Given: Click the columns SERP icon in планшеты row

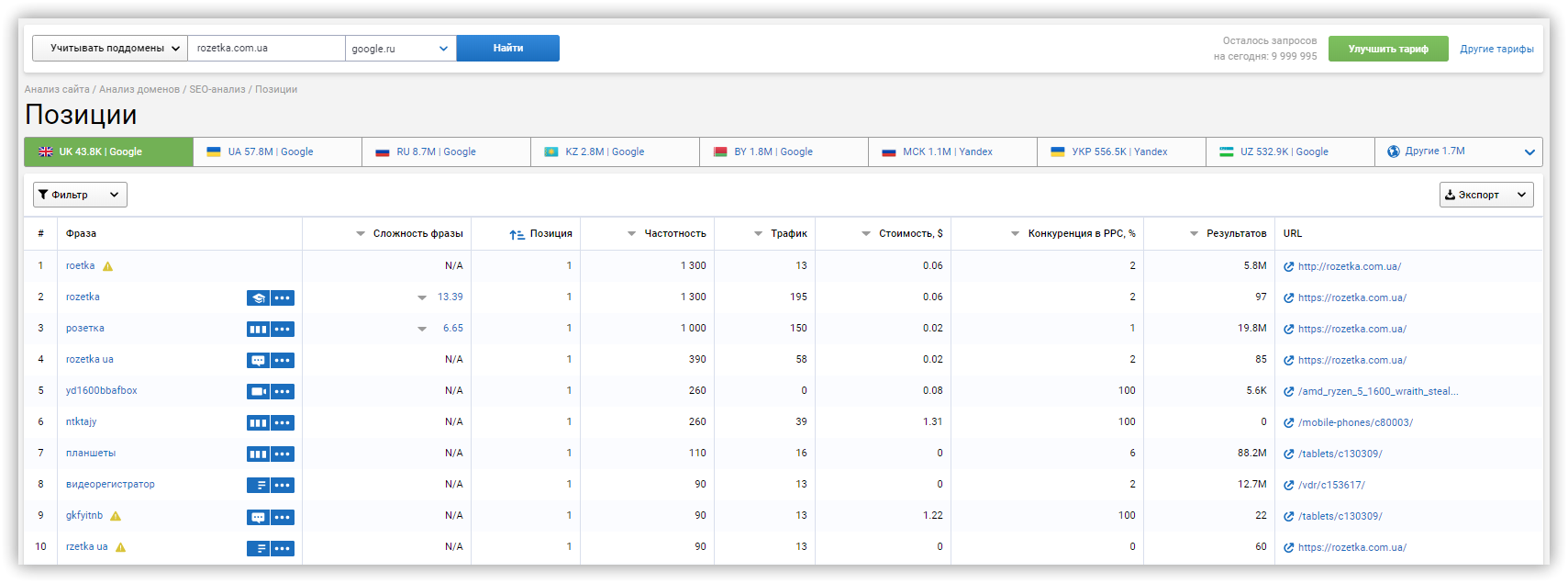Looking at the screenshot, I should 258,454.
